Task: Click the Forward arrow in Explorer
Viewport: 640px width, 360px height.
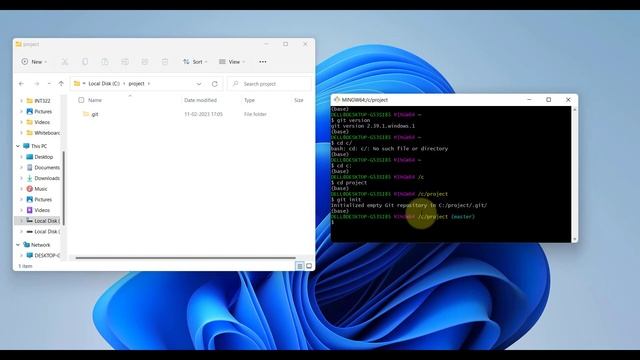Action: pyautogui.click(x=37, y=84)
